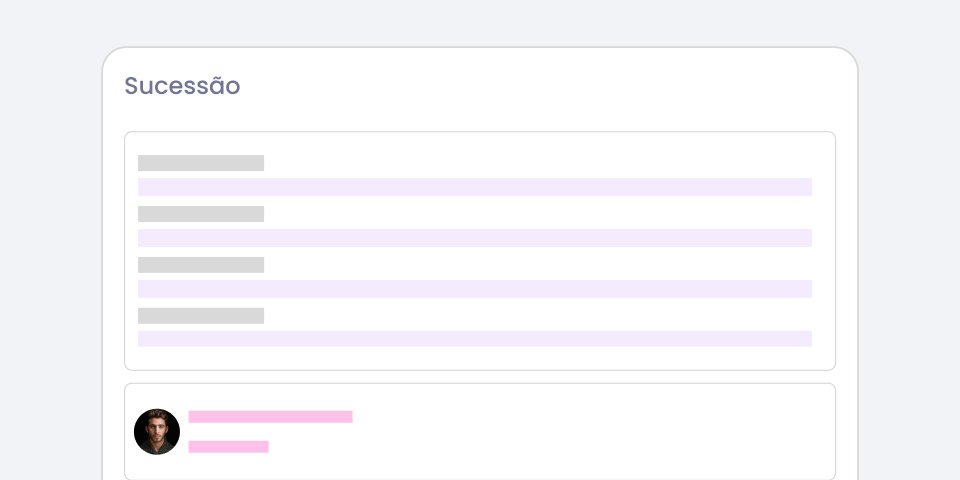Select the third gray label placeholder
The height and width of the screenshot is (480, 960).
[201, 265]
